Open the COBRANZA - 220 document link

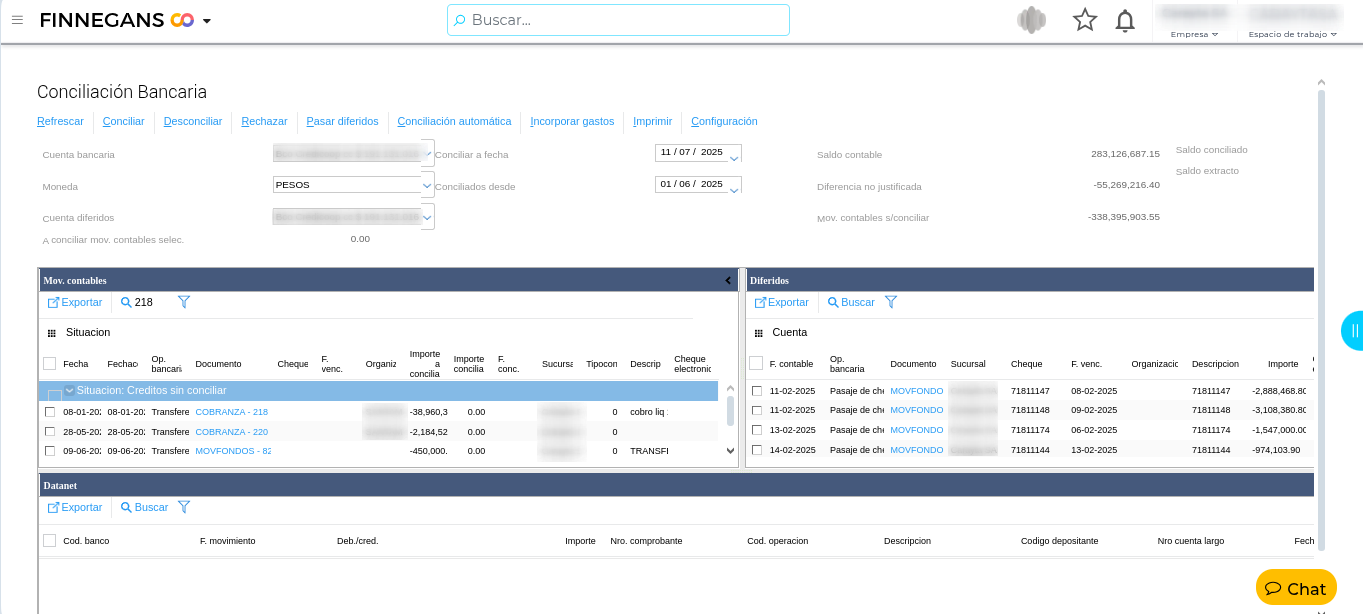(x=231, y=432)
